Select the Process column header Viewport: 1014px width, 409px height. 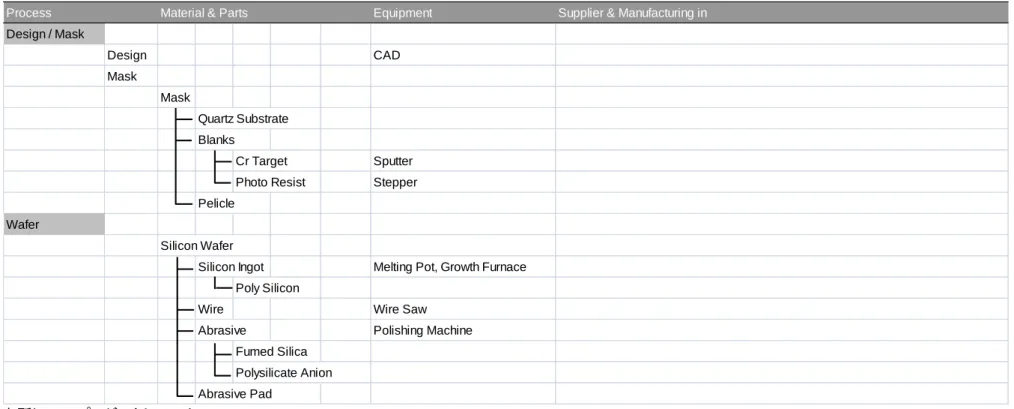coord(28,13)
